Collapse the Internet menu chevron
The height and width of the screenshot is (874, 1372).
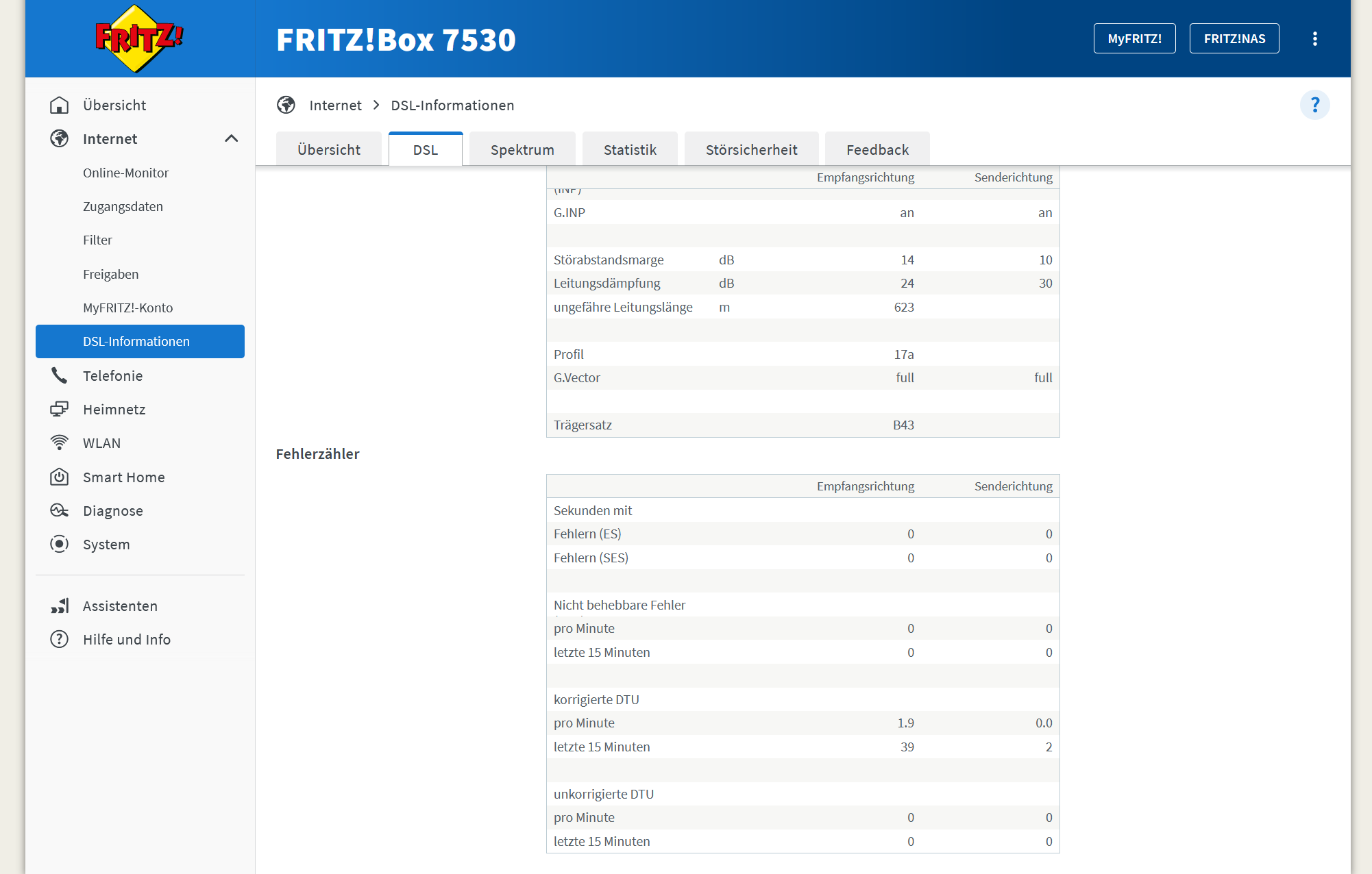[231, 139]
